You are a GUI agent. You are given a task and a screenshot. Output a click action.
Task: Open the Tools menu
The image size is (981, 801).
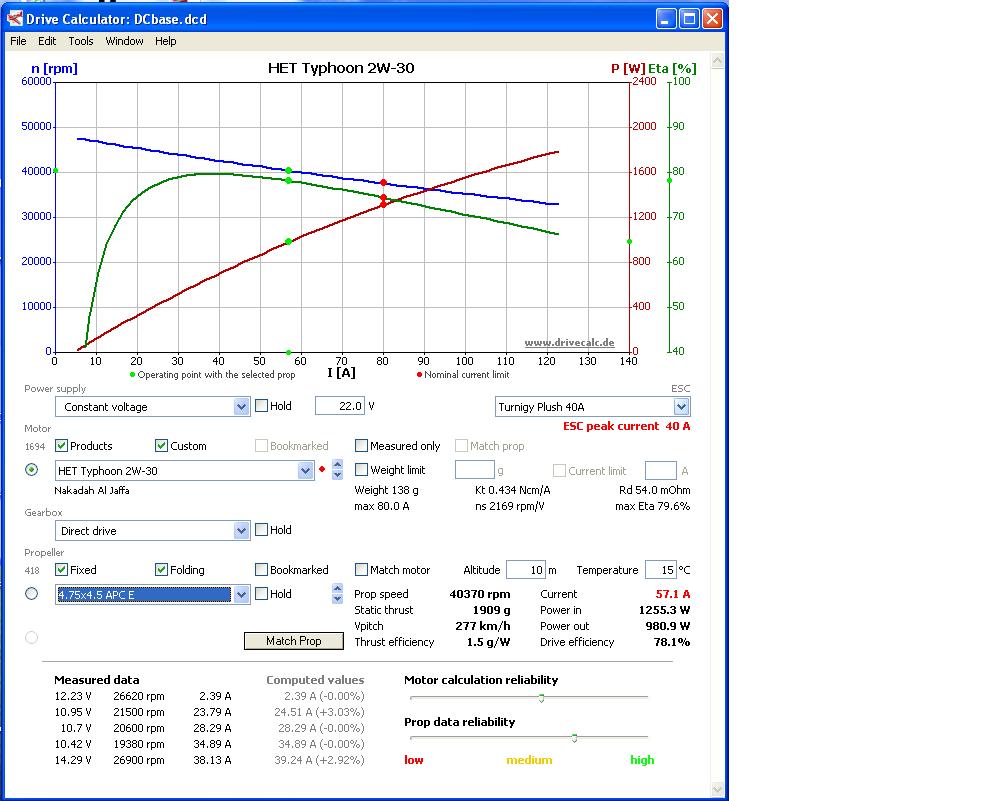click(81, 41)
